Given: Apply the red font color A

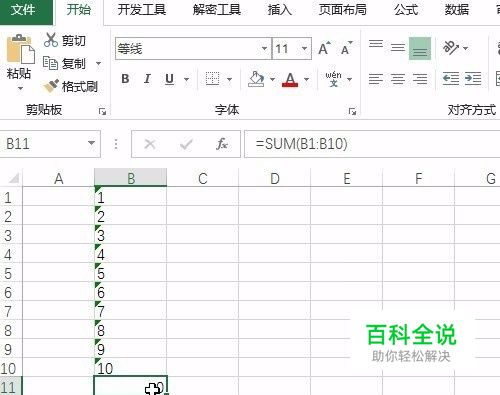Looking at the screenshot, I should point(290,79).
